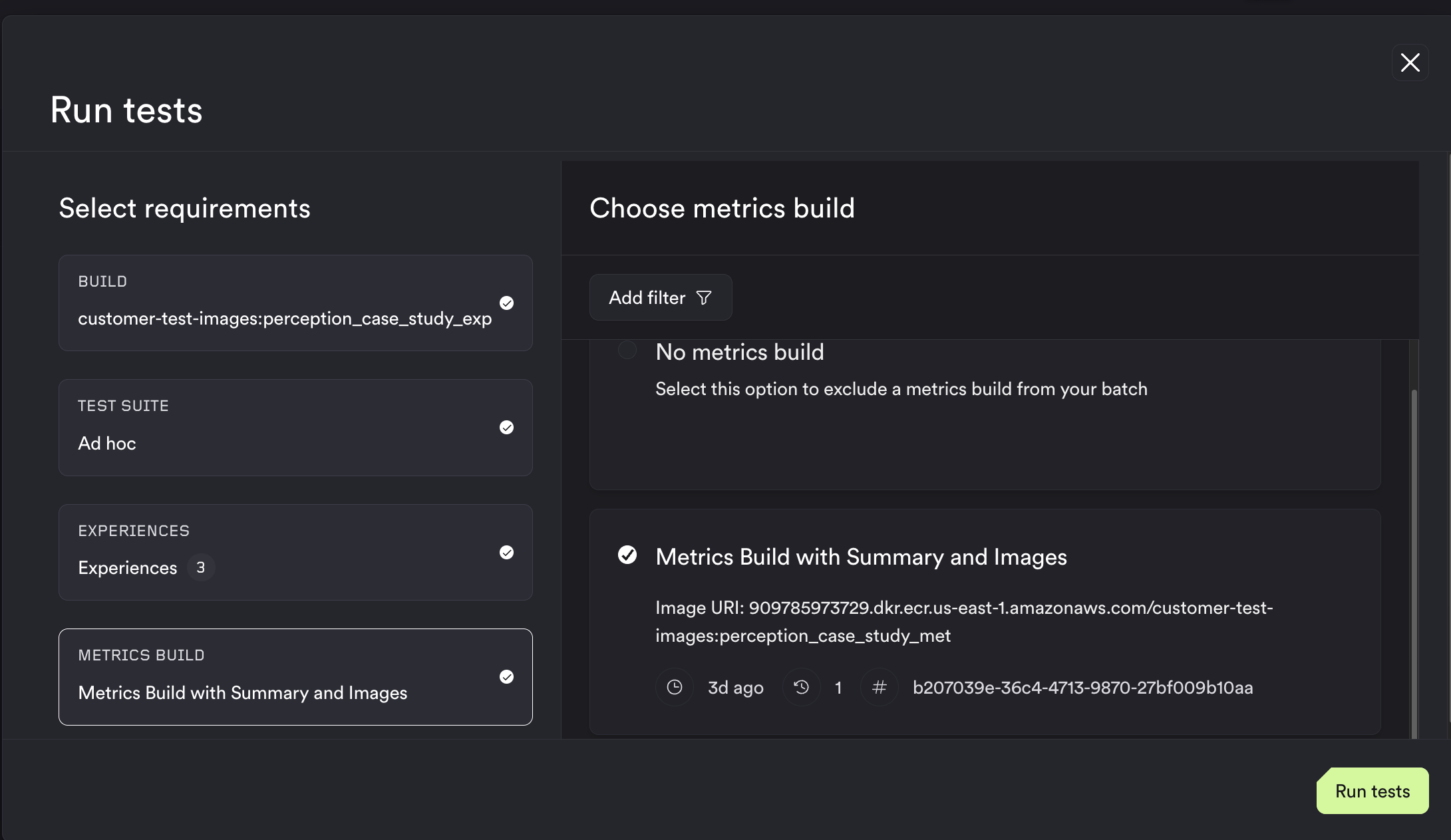Click the Image URI text
This screenshot has height=840, width=1451.
[x=964, y=621]
